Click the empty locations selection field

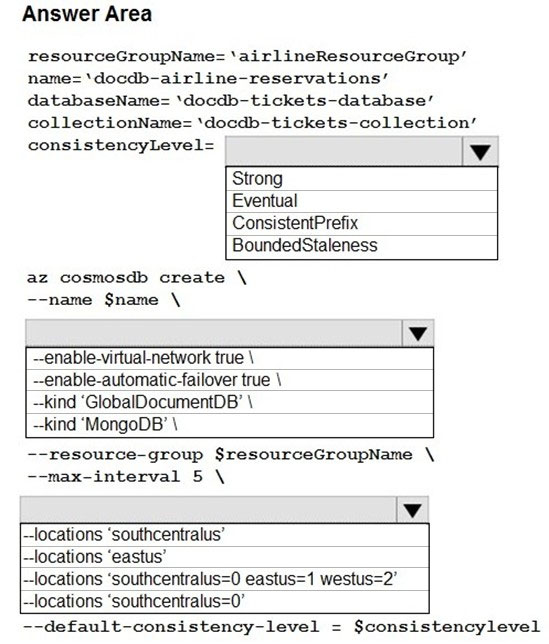[x=209, y=510]
